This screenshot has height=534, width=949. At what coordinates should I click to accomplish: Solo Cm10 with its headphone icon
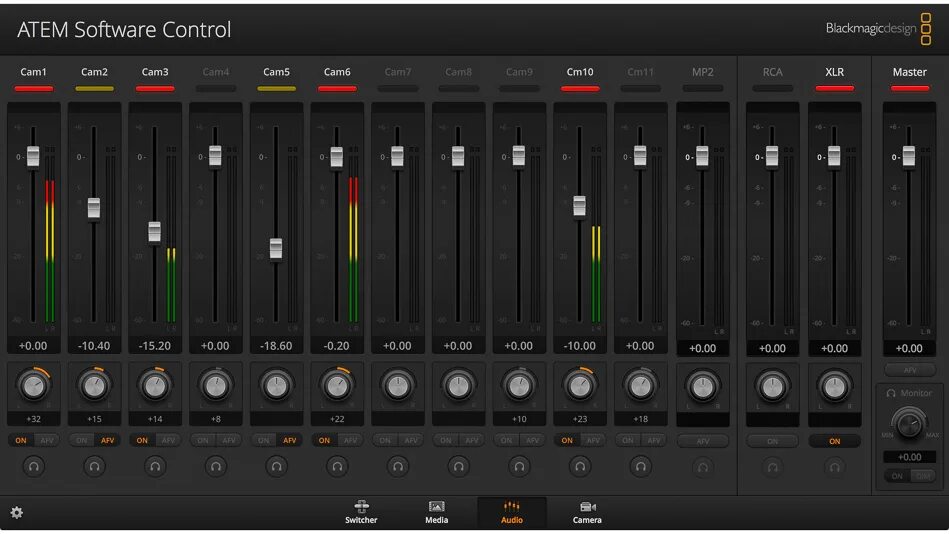pos(580,467)
